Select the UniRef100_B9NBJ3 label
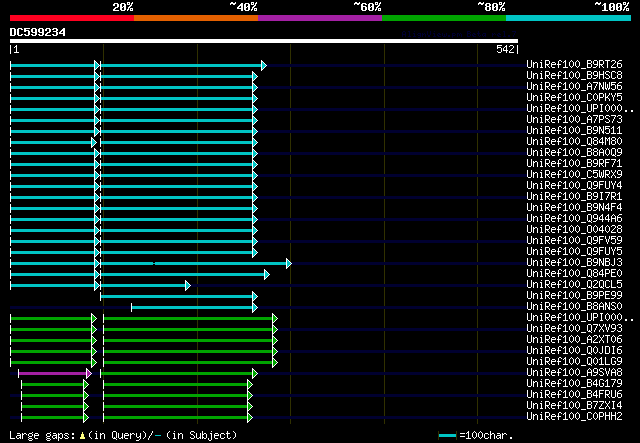The width and height of the screenshot is (640, 443). [574, 263]
